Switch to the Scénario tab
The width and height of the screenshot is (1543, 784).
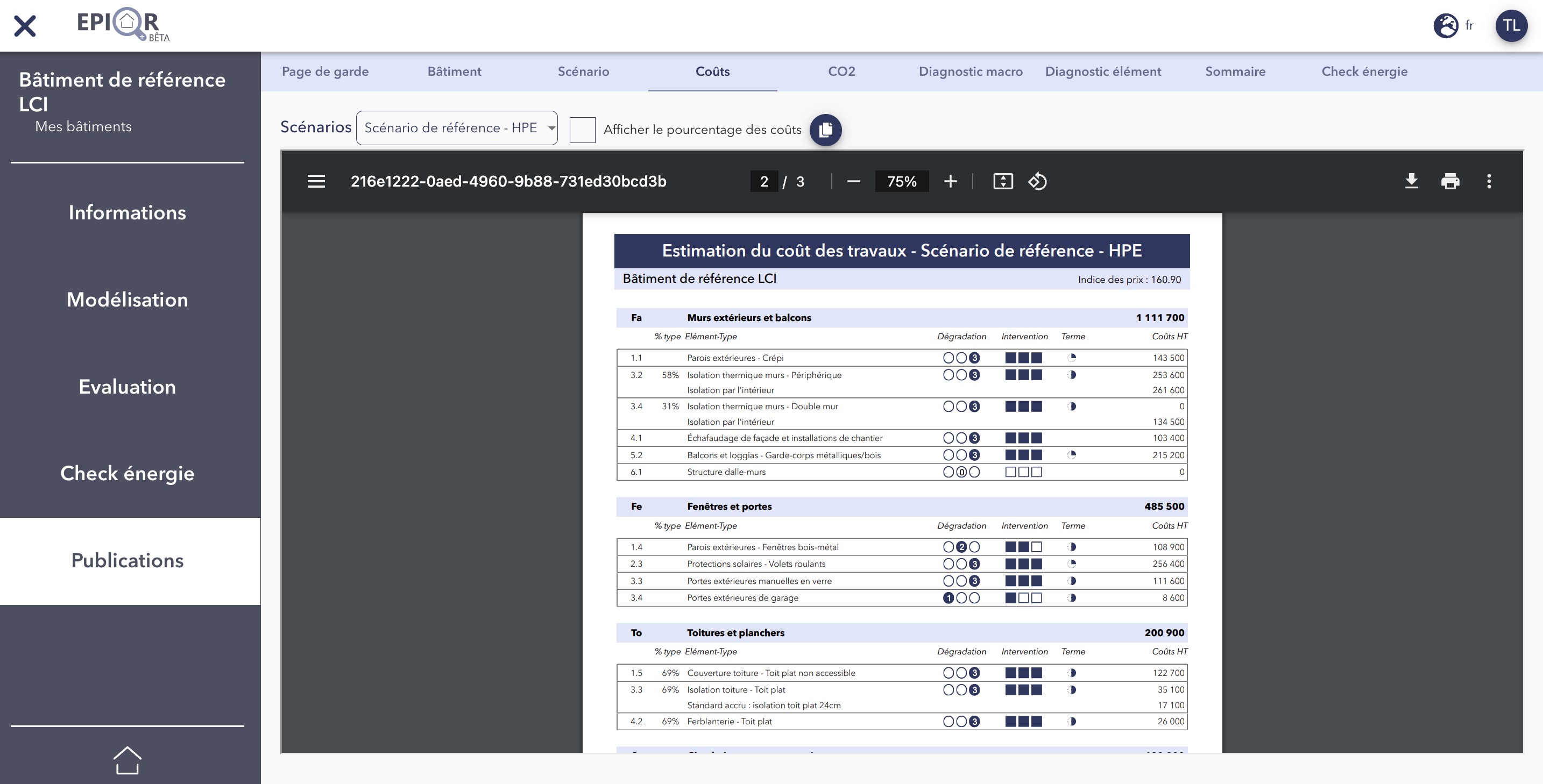point(583,71)
